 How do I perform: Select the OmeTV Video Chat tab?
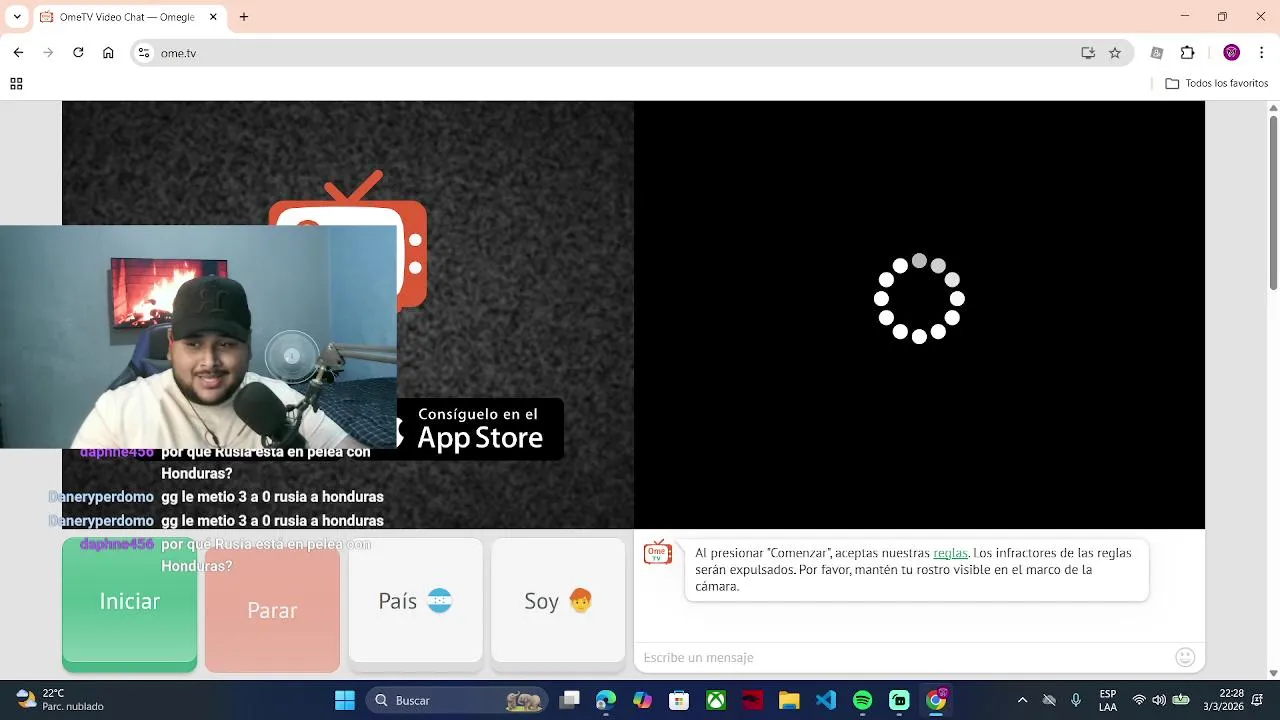[130, 17]
